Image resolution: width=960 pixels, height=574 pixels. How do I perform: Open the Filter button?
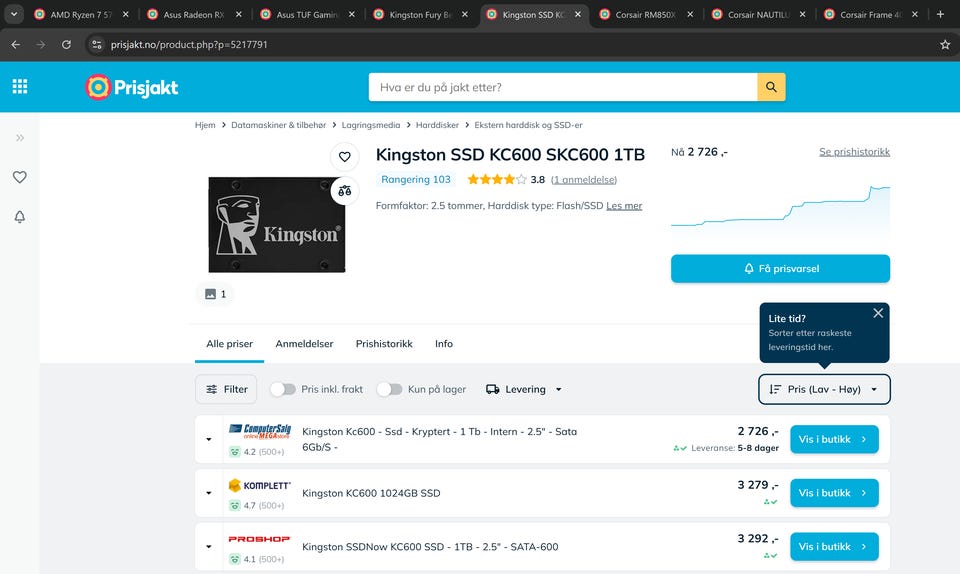coord(226,389)
